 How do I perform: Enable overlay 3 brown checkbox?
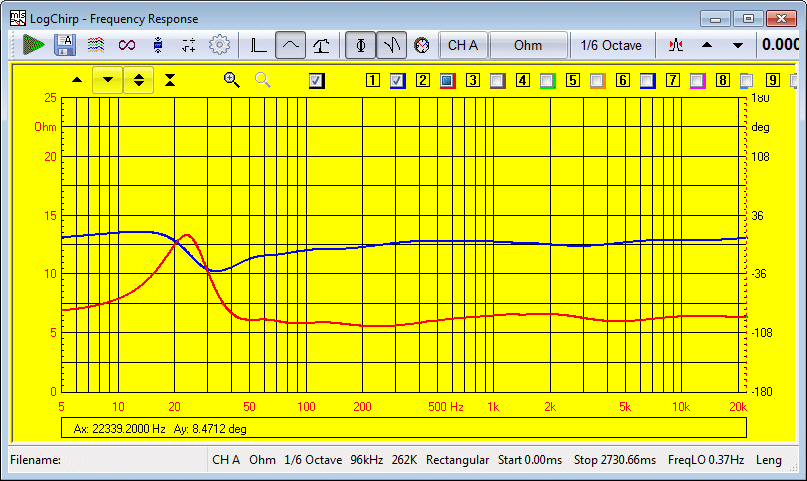[497, 81]
